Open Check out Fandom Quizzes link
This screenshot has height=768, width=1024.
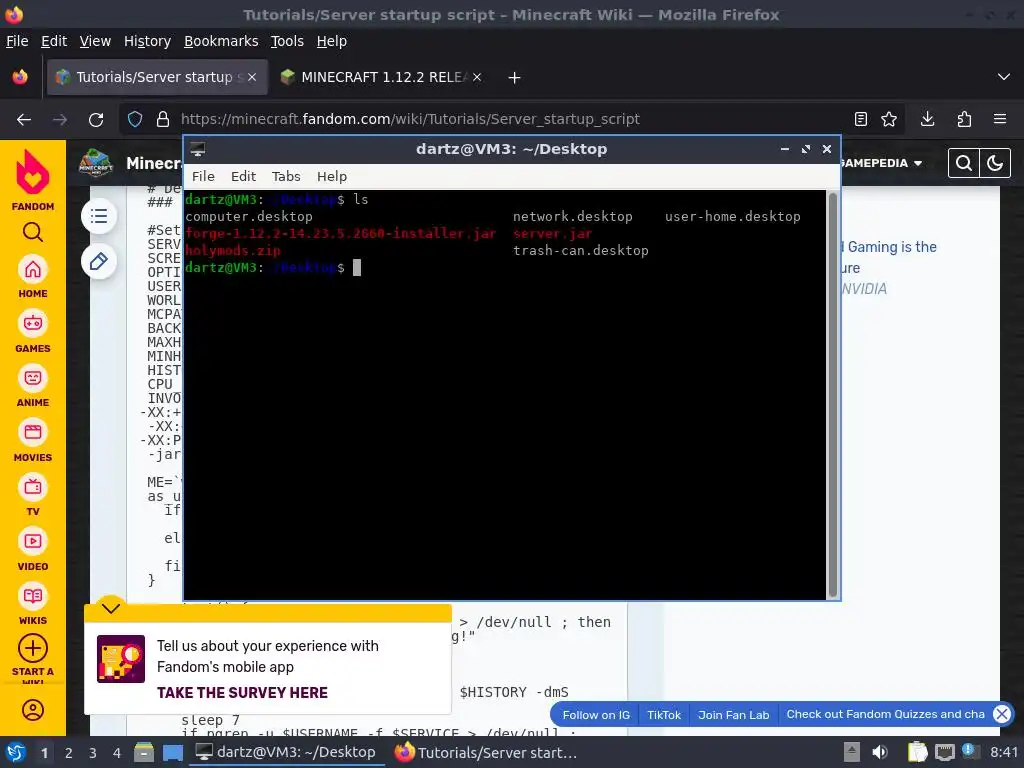point(885,714)
